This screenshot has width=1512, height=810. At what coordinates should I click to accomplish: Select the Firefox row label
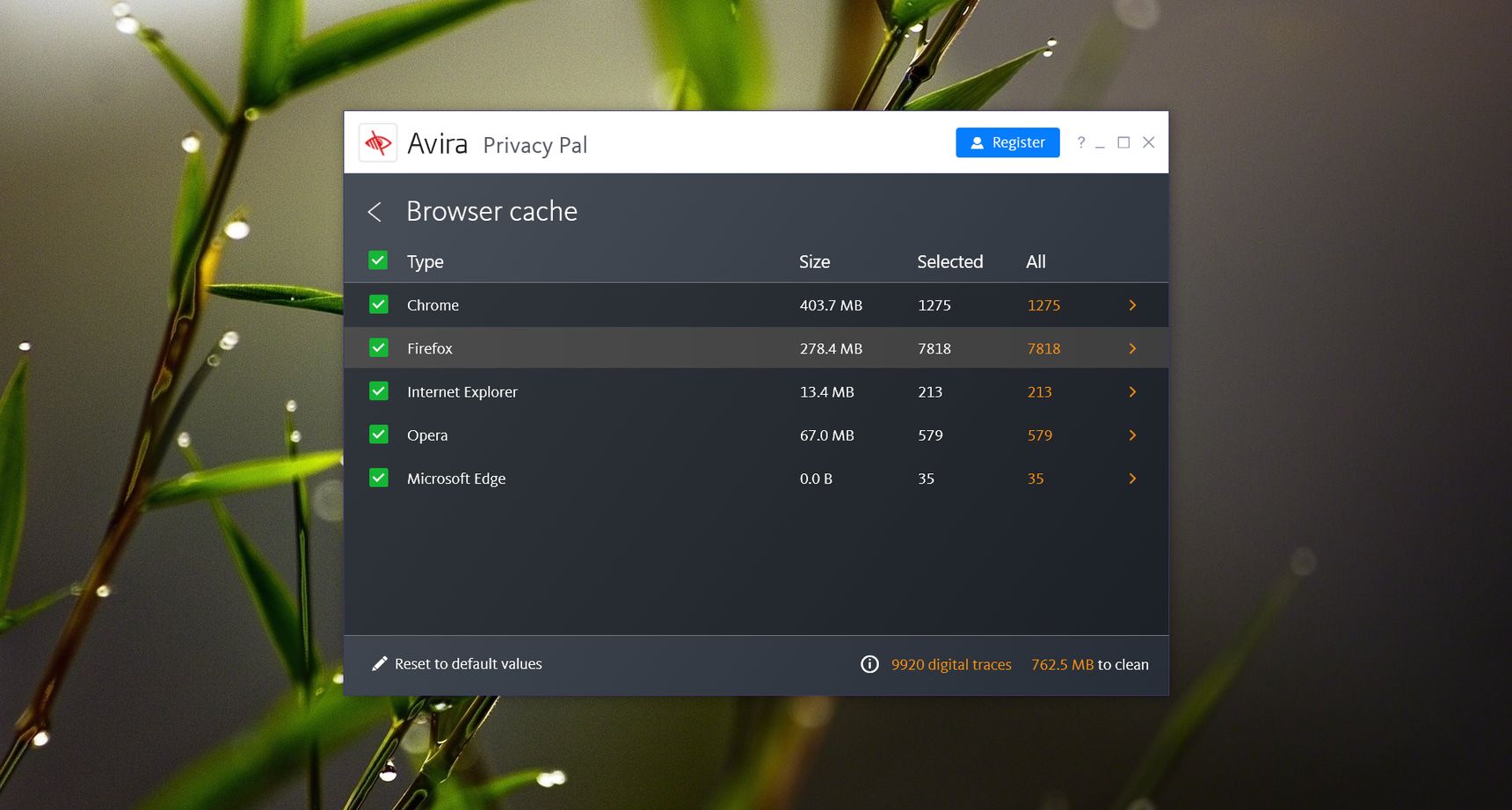click(x=430, y=348)
